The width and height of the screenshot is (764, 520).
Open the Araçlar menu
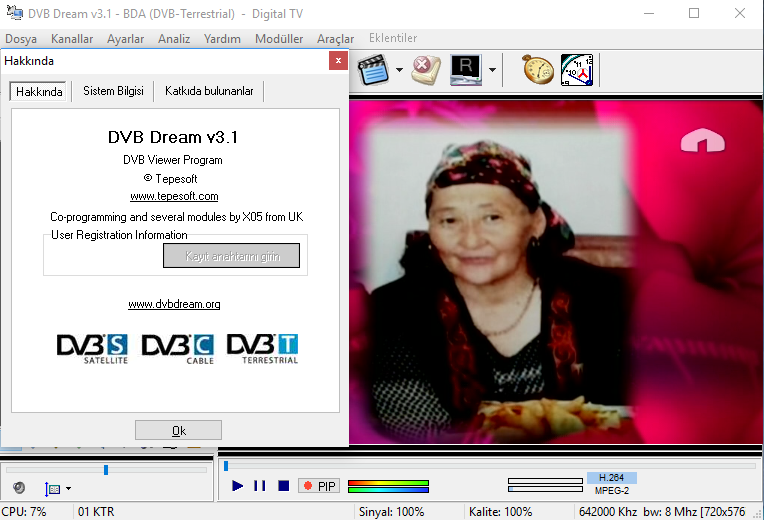pyautogui.click(x=335, y=39)
